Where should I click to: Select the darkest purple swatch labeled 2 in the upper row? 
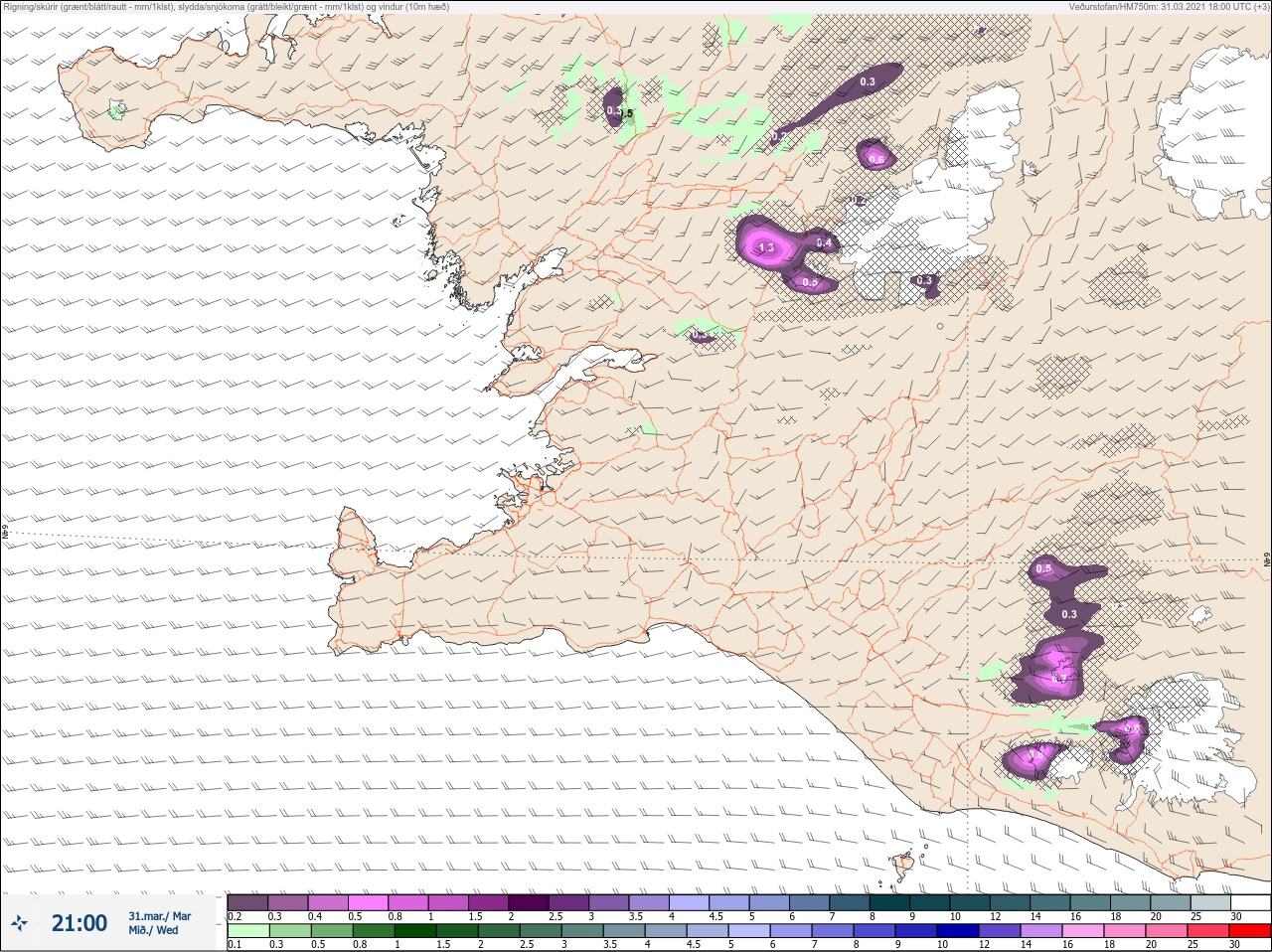(530, 902)
